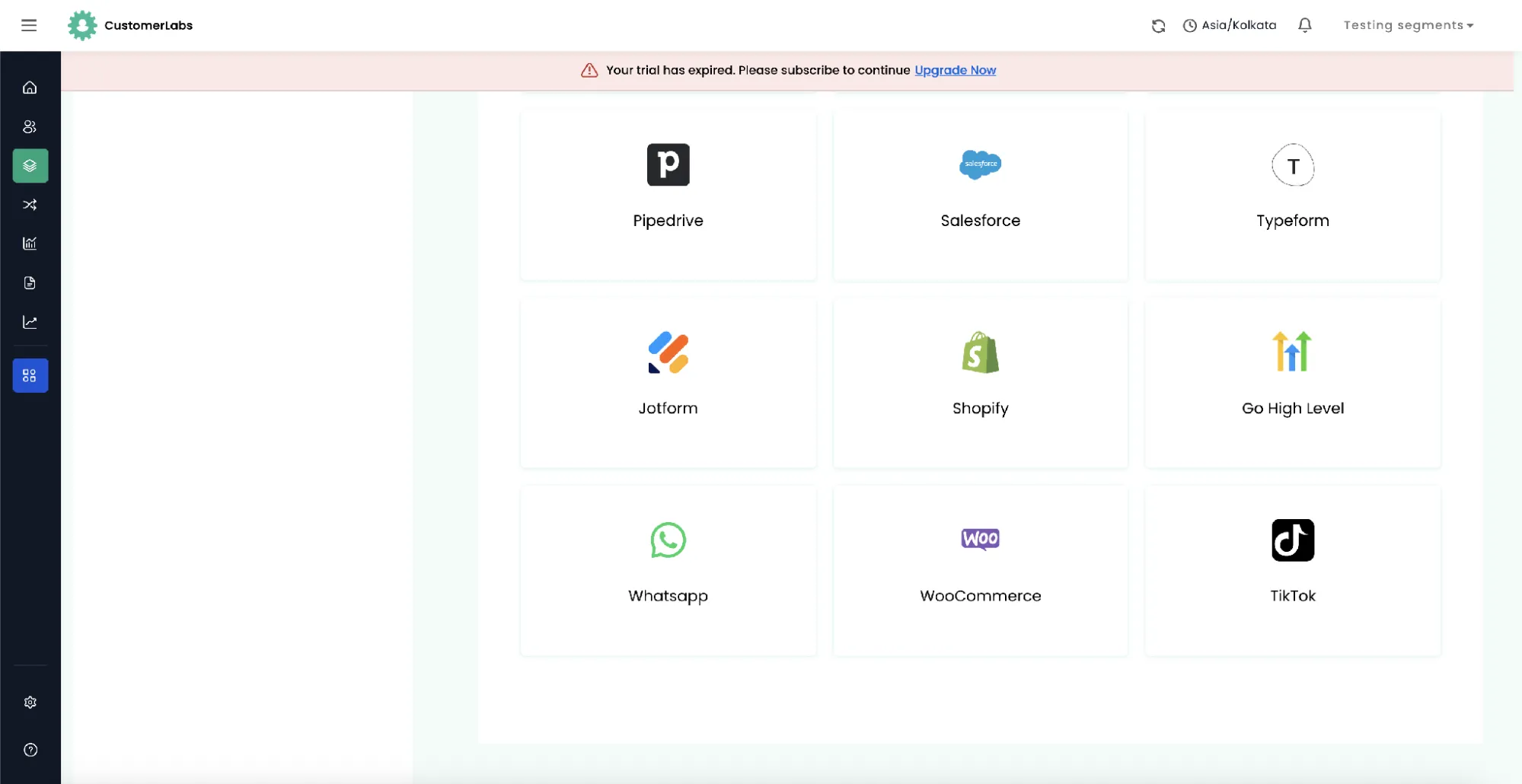1522x784 pixels.
Task: Click the Salesforce cloud logo
Action: tap(980, 164)
